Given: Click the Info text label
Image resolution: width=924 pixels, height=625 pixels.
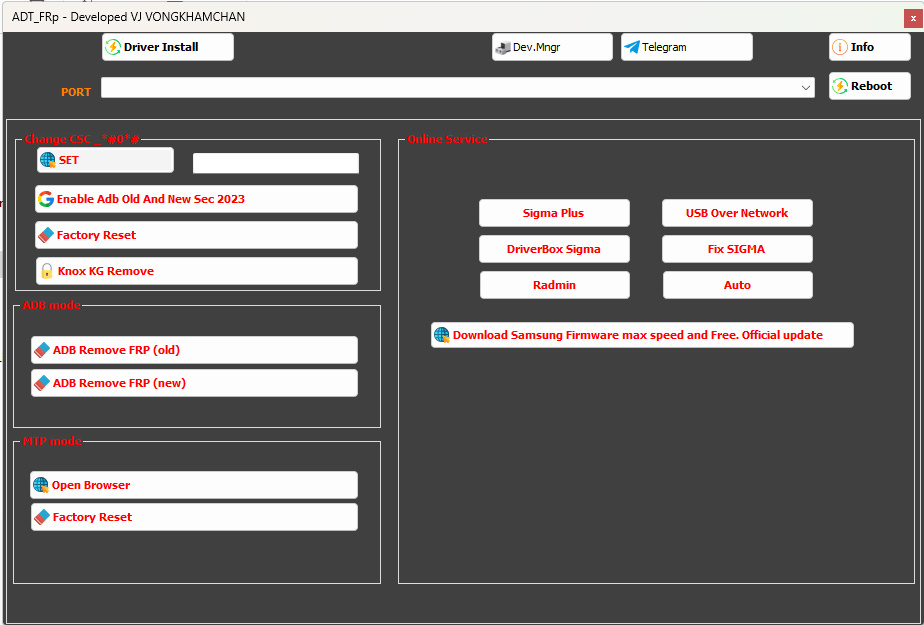Looking at the screenshot, I should click(862, 47).
